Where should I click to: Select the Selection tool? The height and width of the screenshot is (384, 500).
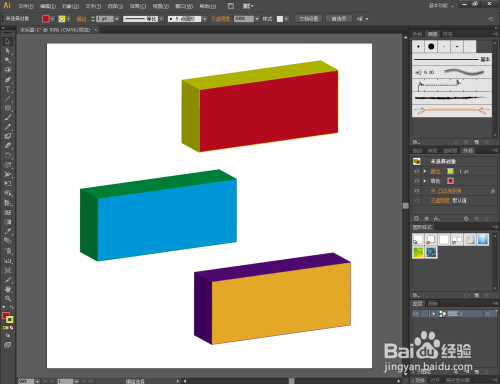point(8,41)
